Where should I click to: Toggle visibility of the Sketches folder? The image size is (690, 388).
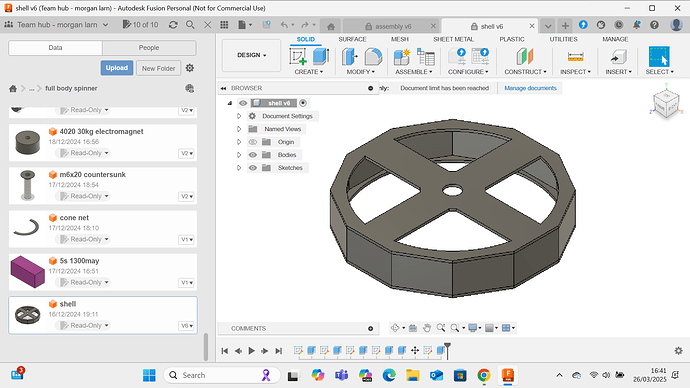(253, 168)
